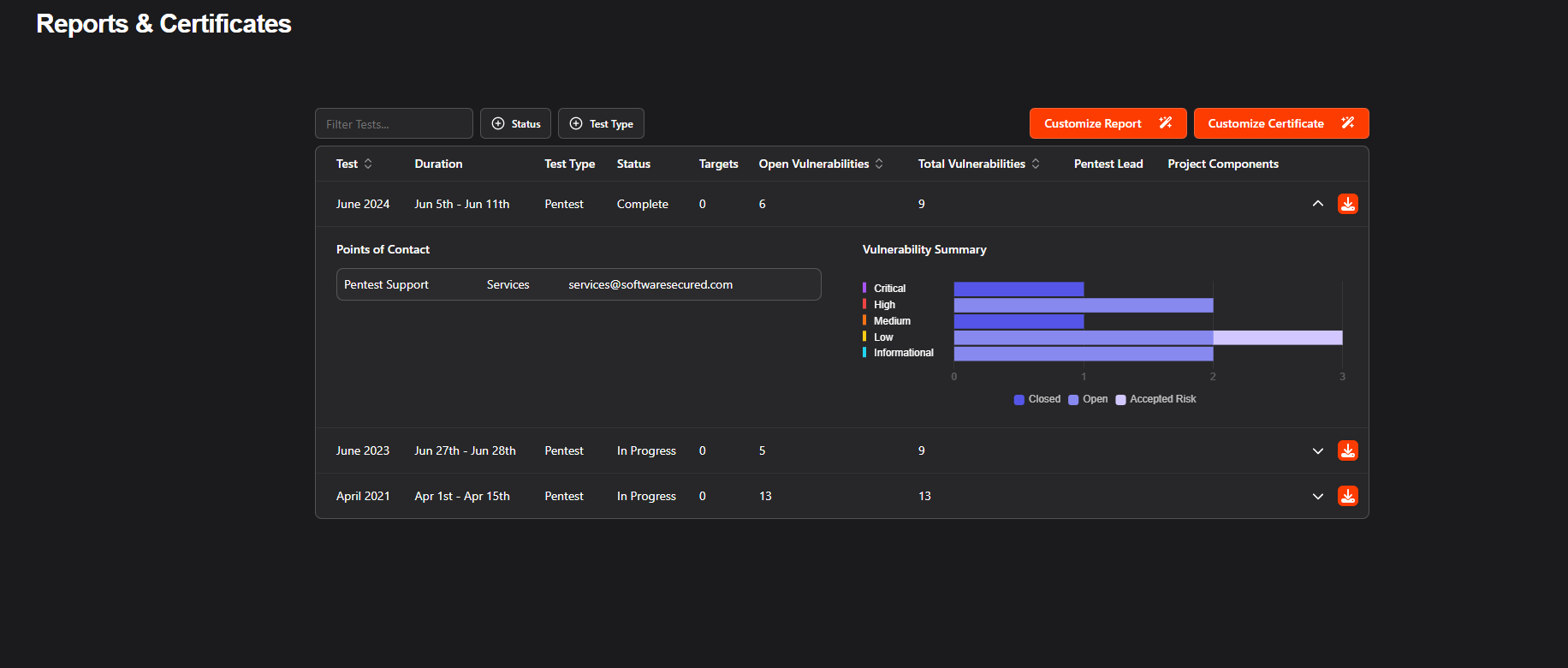
Task: Click the sort icon beside Test column
Action: 368,164
